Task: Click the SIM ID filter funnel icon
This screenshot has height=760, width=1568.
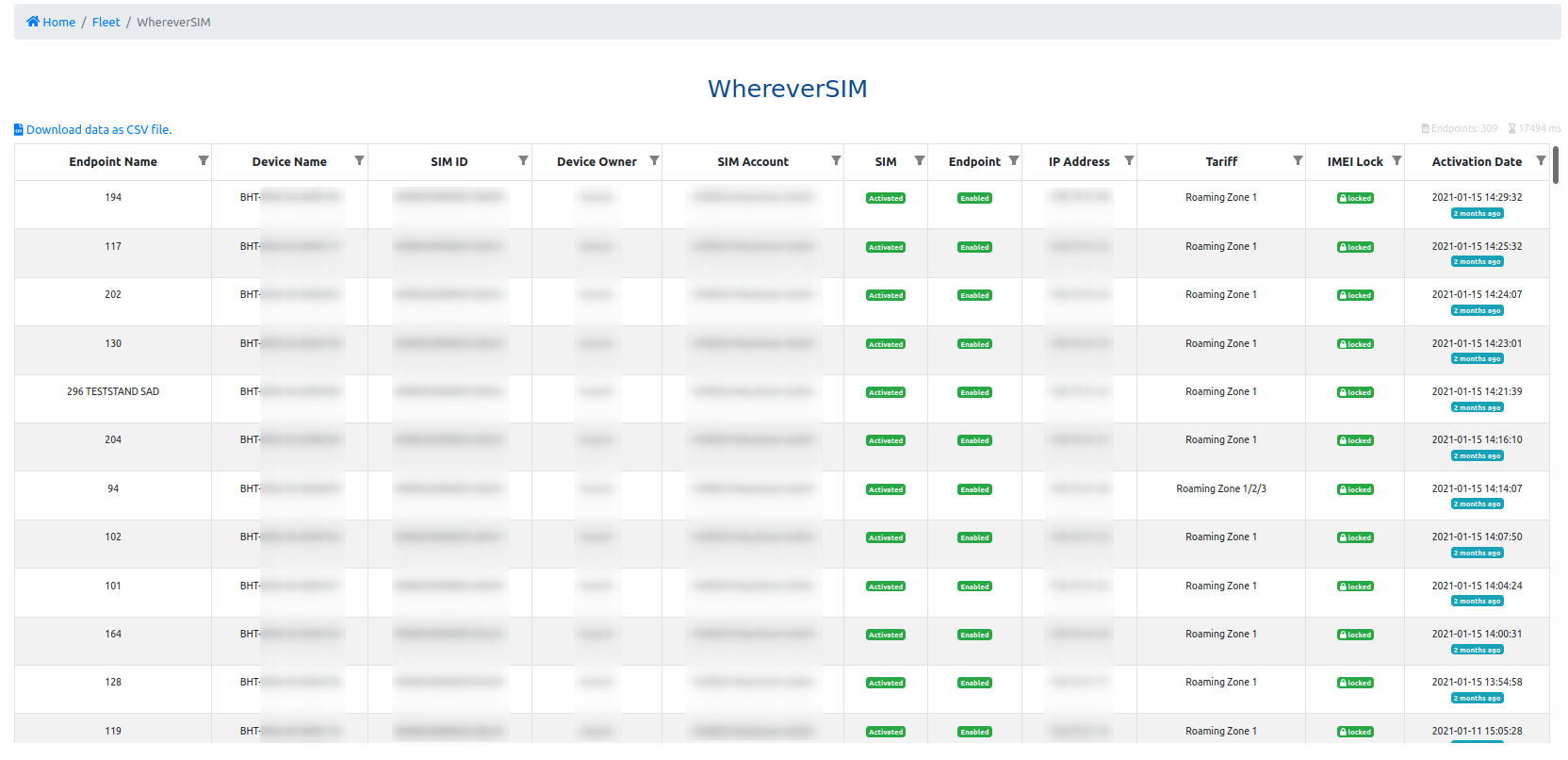Action: [523, 161]
